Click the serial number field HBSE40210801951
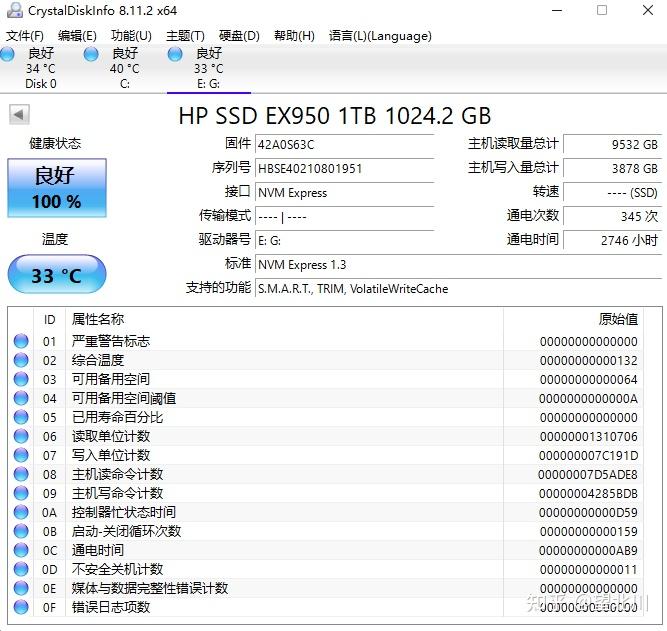The width and height of the screenshot is (667, 631). [x=344, y=168]
